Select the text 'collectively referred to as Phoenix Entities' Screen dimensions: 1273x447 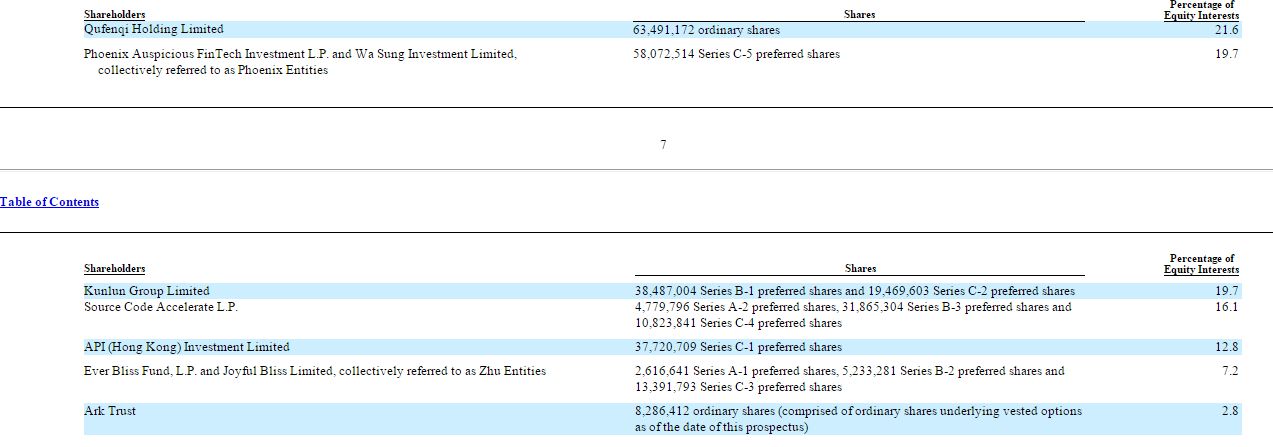(212, 70)
